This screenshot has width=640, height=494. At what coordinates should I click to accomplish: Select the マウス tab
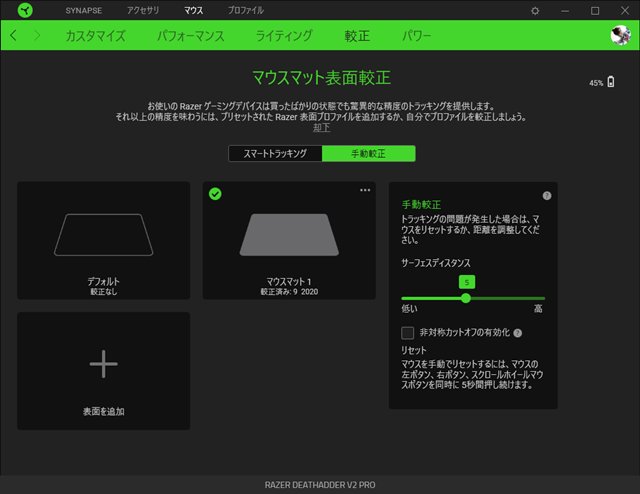click(x=193, y=11)
